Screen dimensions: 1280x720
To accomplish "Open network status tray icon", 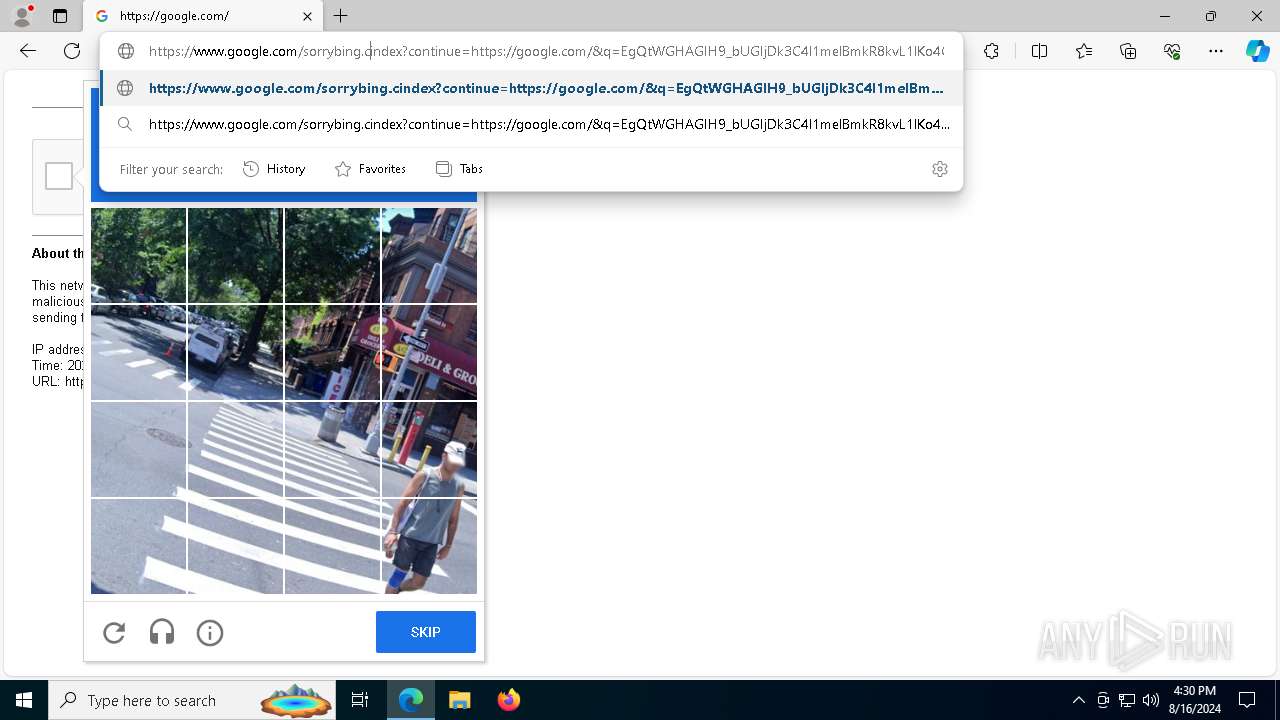I will coord(1127,700).
